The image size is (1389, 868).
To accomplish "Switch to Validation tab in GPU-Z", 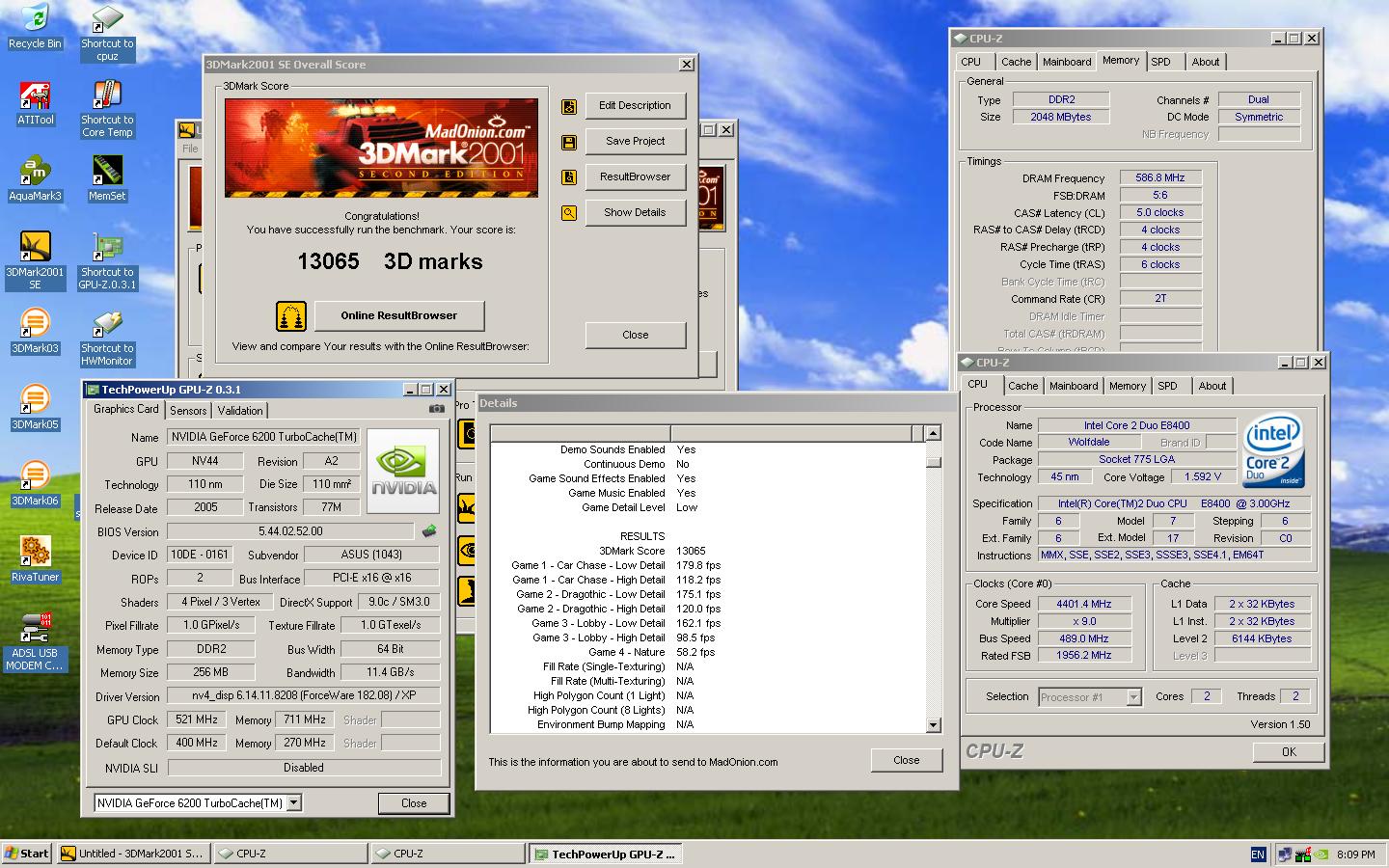I will coord(240,410).
